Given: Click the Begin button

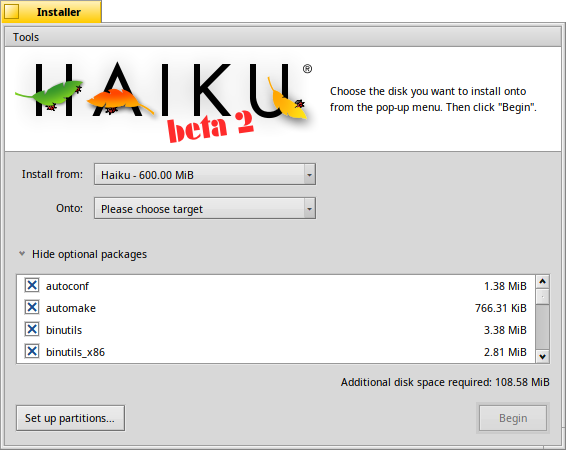Looking at the screenshot, I should click(x=513, y=418).
